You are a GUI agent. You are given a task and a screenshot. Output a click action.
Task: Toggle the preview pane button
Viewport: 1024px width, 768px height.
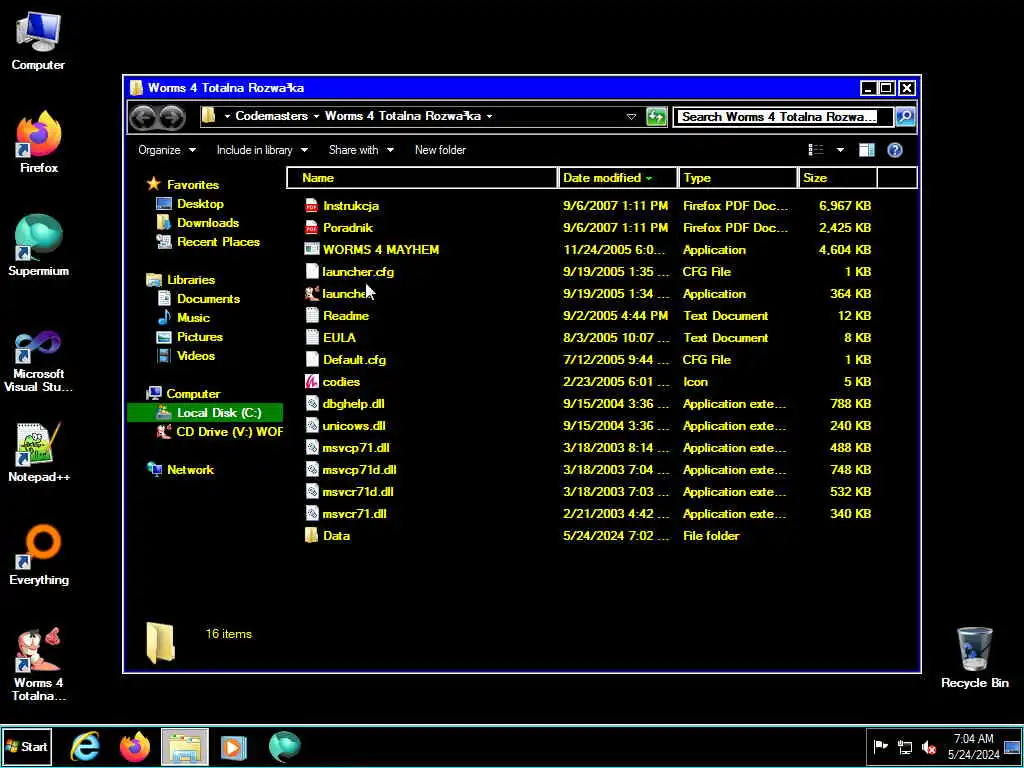pyautogui.click(x=867, y=150)
